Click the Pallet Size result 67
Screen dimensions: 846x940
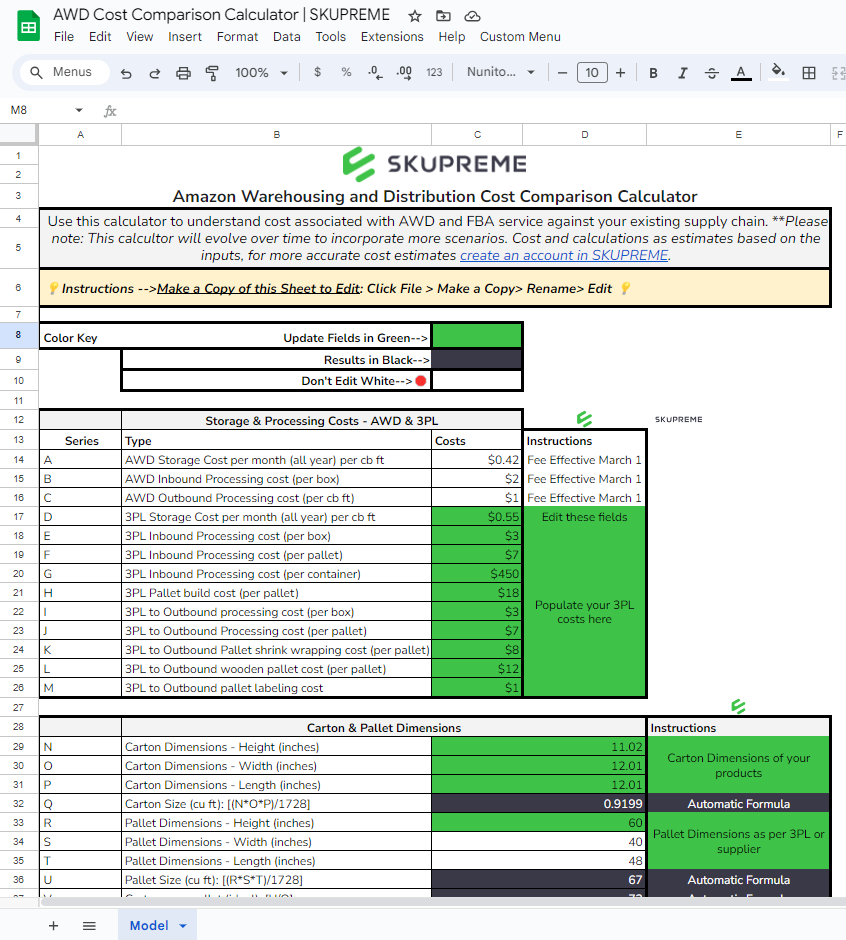click(x=539, y=880)
